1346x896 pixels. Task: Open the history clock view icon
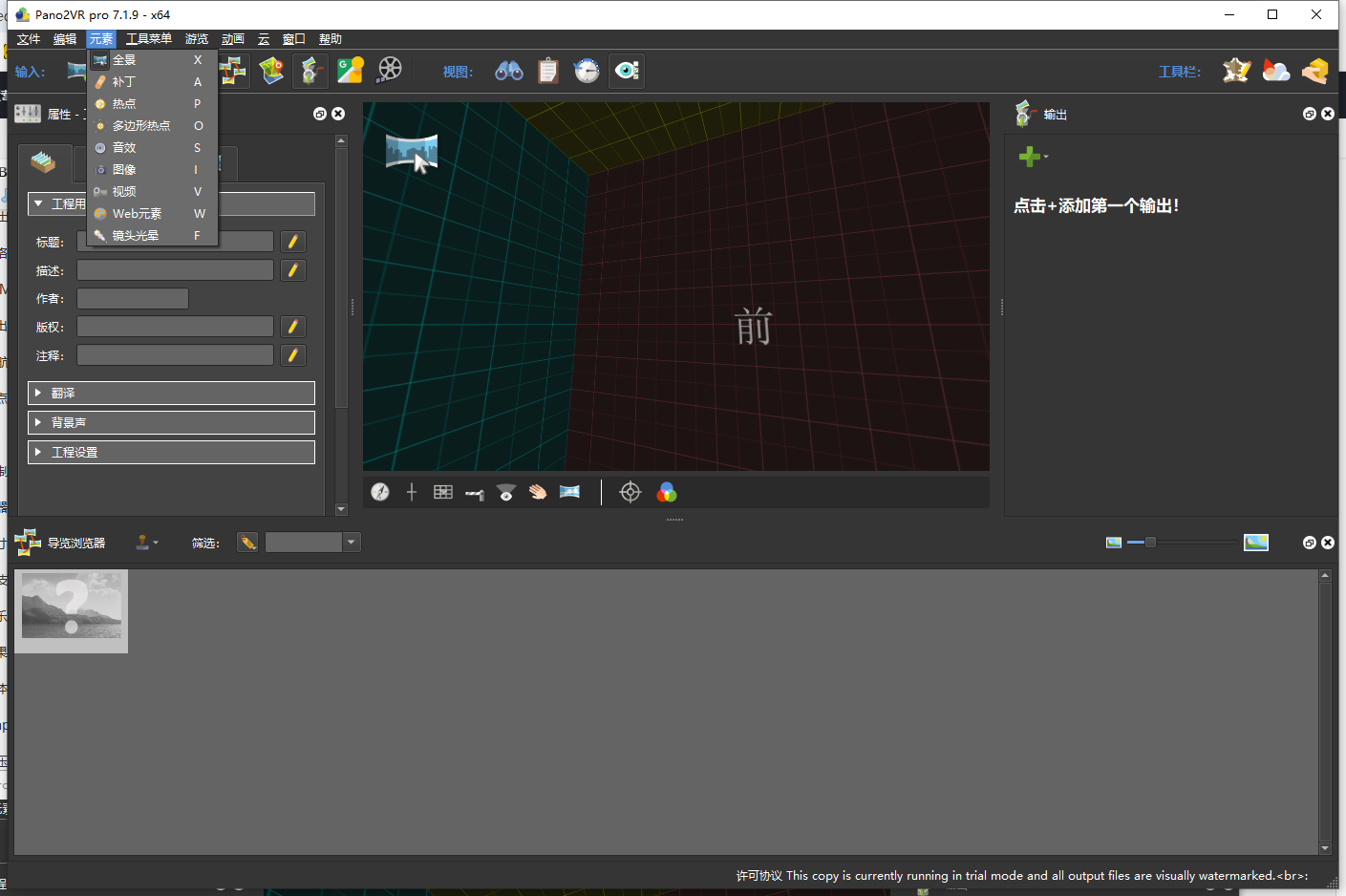point(587,71)
